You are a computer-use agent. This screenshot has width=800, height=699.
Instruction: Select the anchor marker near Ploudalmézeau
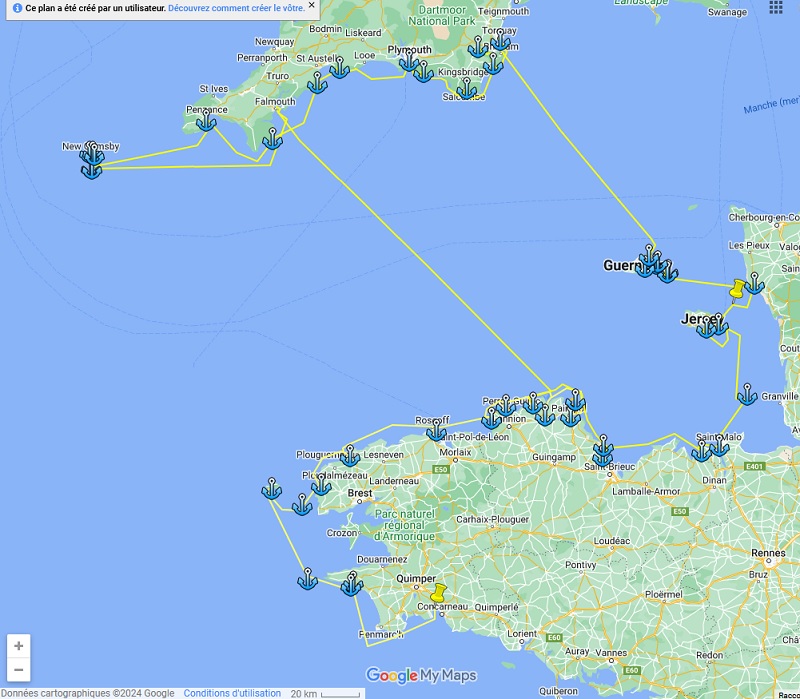(x=321, y=485)
